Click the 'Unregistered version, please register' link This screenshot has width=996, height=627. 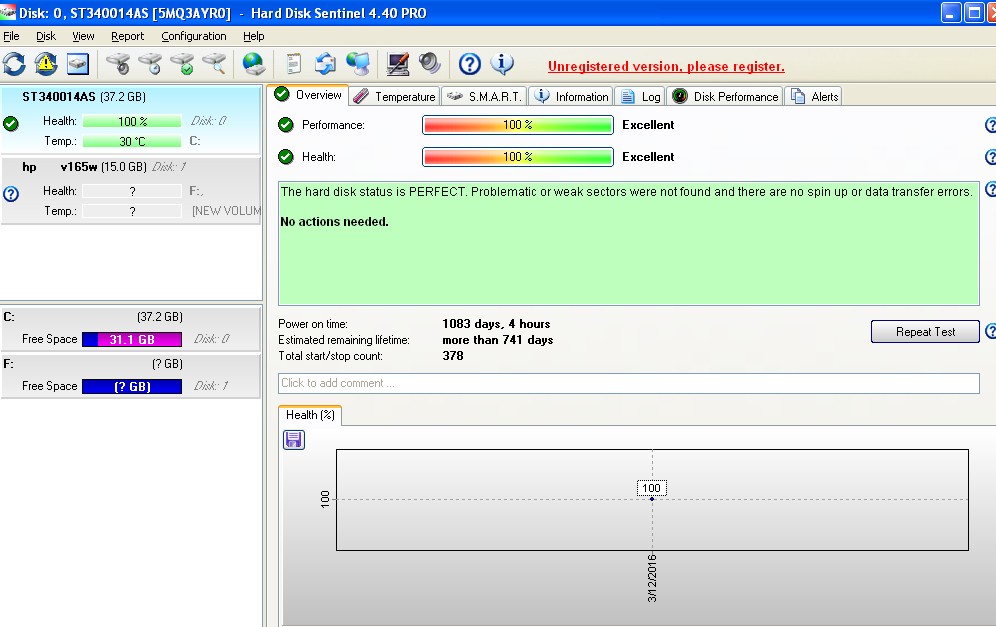point(666,66)
